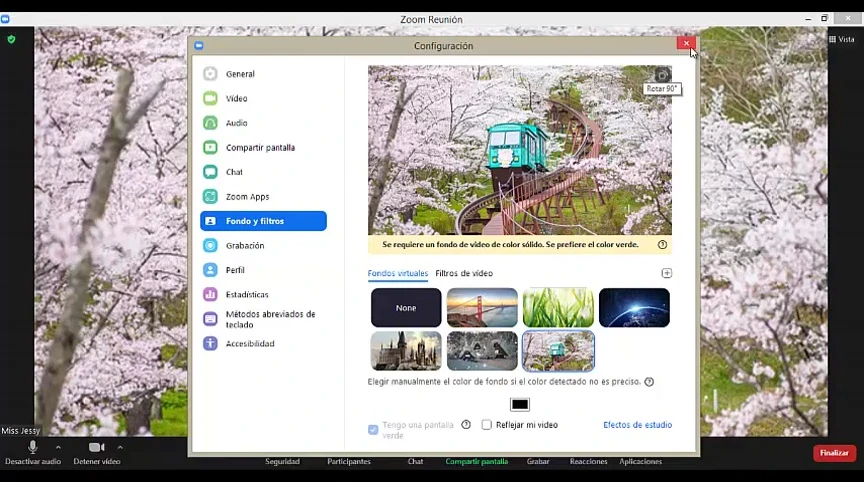The width and height of the screenshot is (864, 482).
Task: Enable the Reflejar mi video checkbox
Action: 487,425
